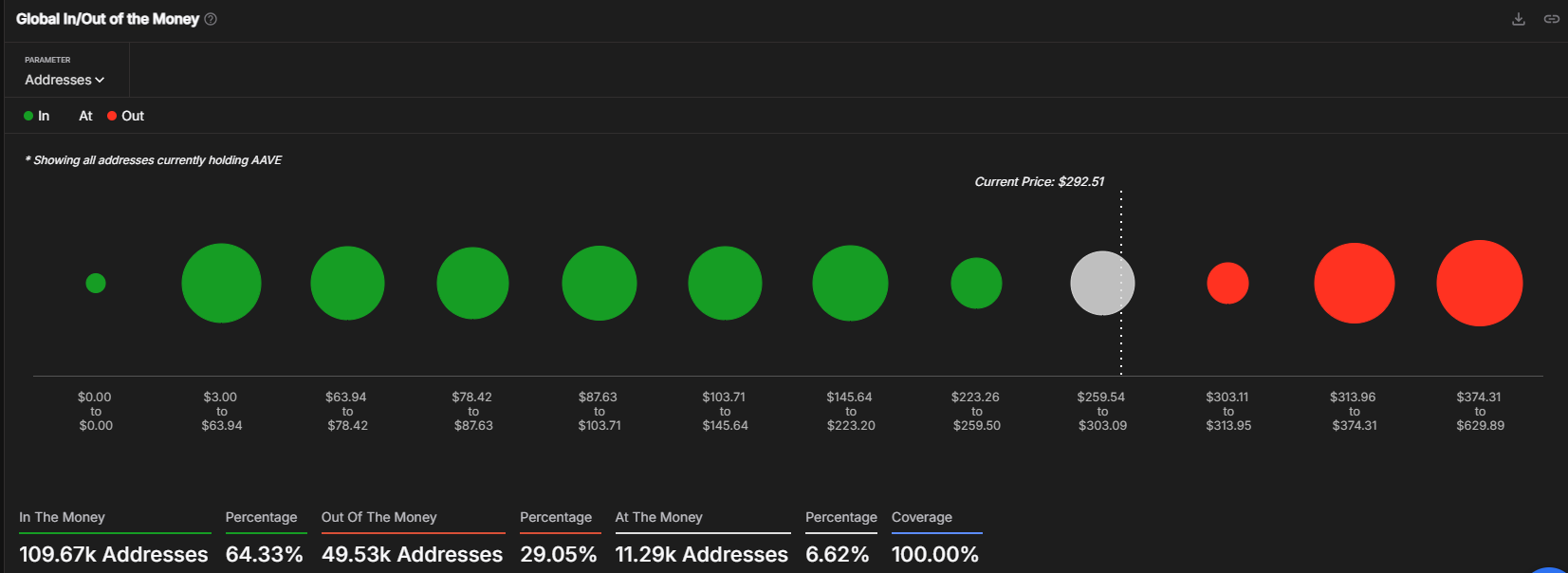
Task: Click the $313.96 to $374.31 axis label
Action: pyautogui.click(x=1354, y=411)
